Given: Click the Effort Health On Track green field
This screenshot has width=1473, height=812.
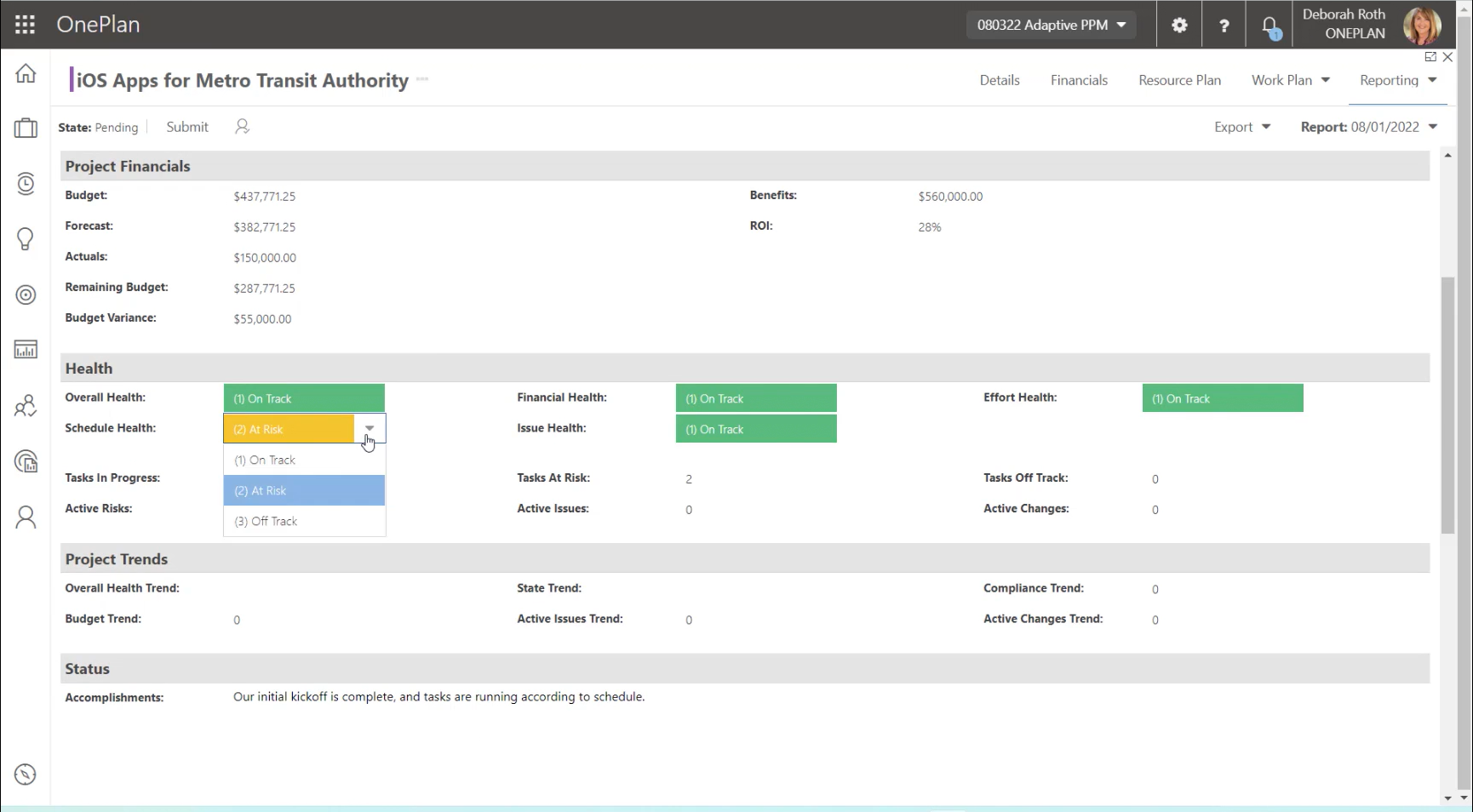Looking at the screenshot, I should point(1223,398).
